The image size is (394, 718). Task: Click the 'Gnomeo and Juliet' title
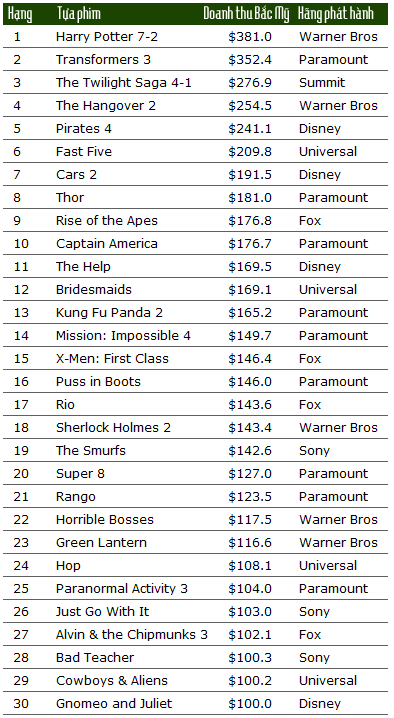point(114,703)
